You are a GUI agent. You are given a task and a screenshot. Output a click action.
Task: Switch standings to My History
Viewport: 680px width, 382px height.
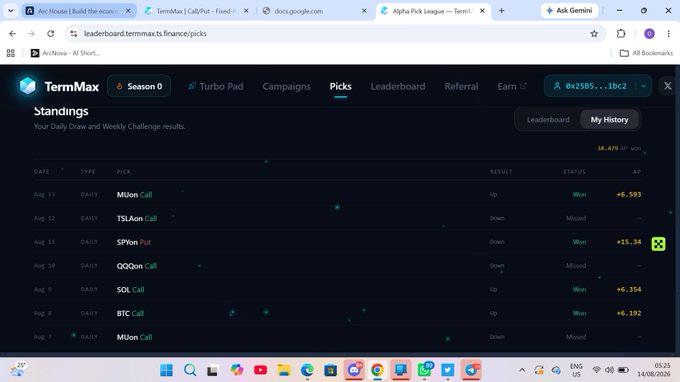pyautogui.click(x=609, y=120)
